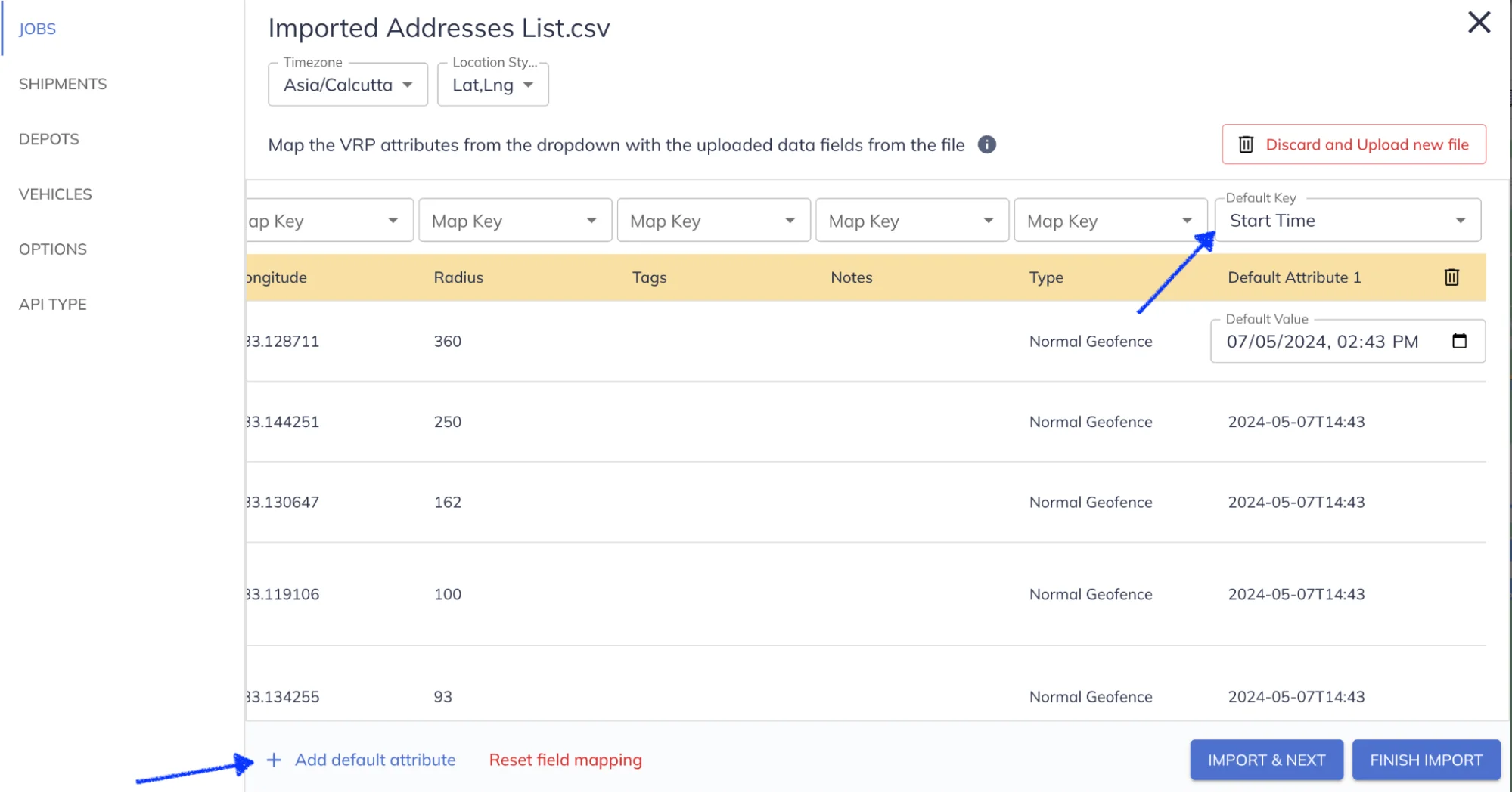
Task: Expand Map Key dropdown above Longitude column
Action: tap(330, 221)
